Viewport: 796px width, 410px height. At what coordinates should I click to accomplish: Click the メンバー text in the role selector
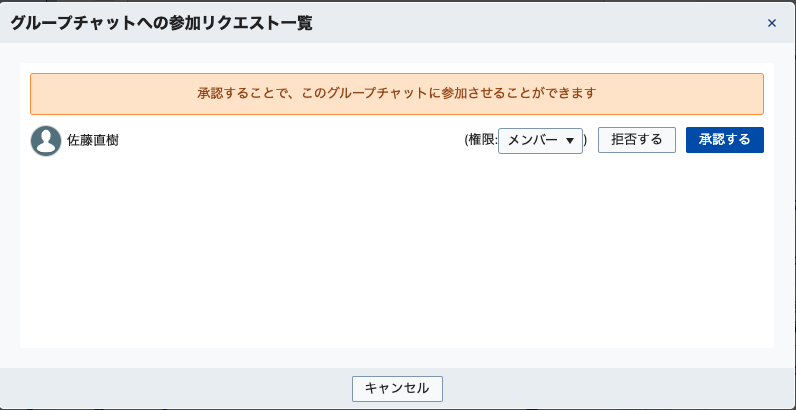click(532, 141)
